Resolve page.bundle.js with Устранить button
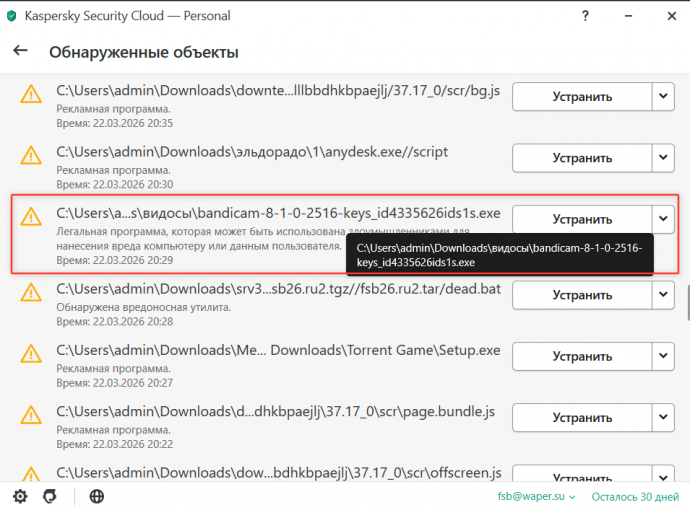 tap(582, 415)
